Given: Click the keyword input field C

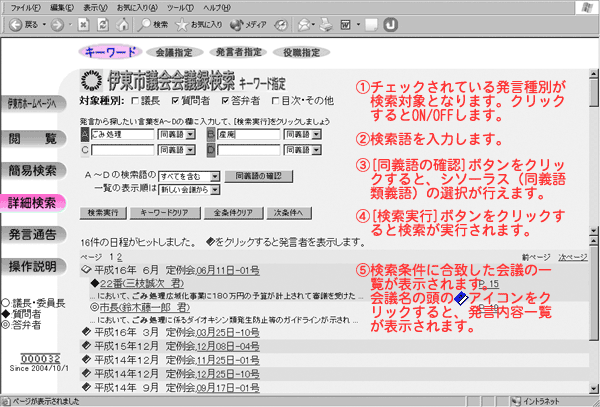Looking at the screenshot, I should [x=122, y=150].
